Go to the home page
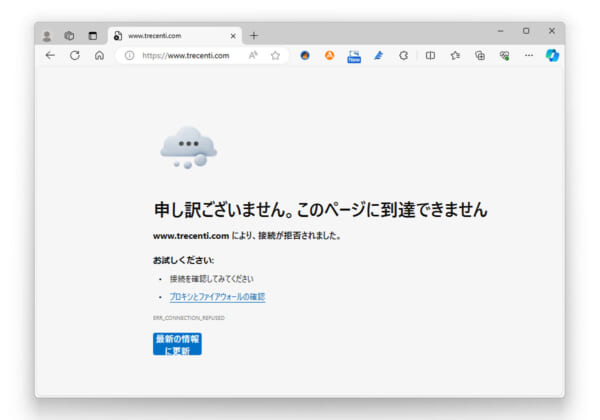 pyautogui.click(x=99, y=56)
